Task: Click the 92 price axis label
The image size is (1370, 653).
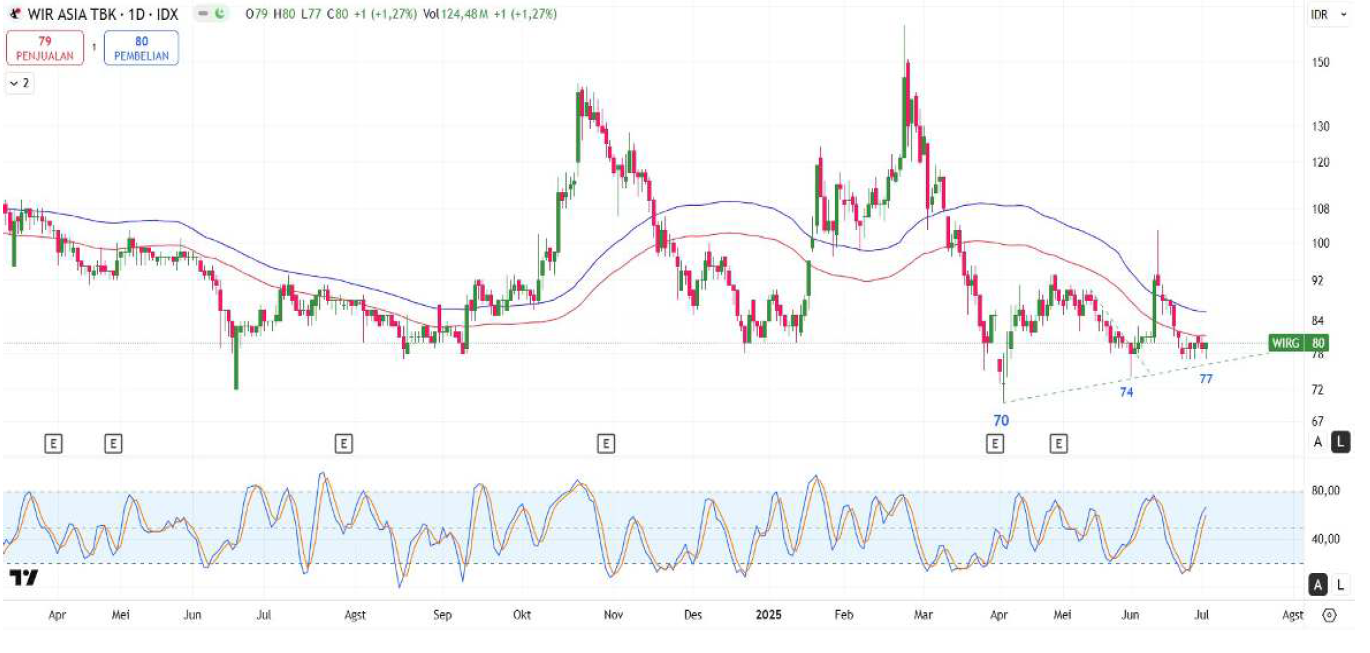Action: tap(1318, 281)
